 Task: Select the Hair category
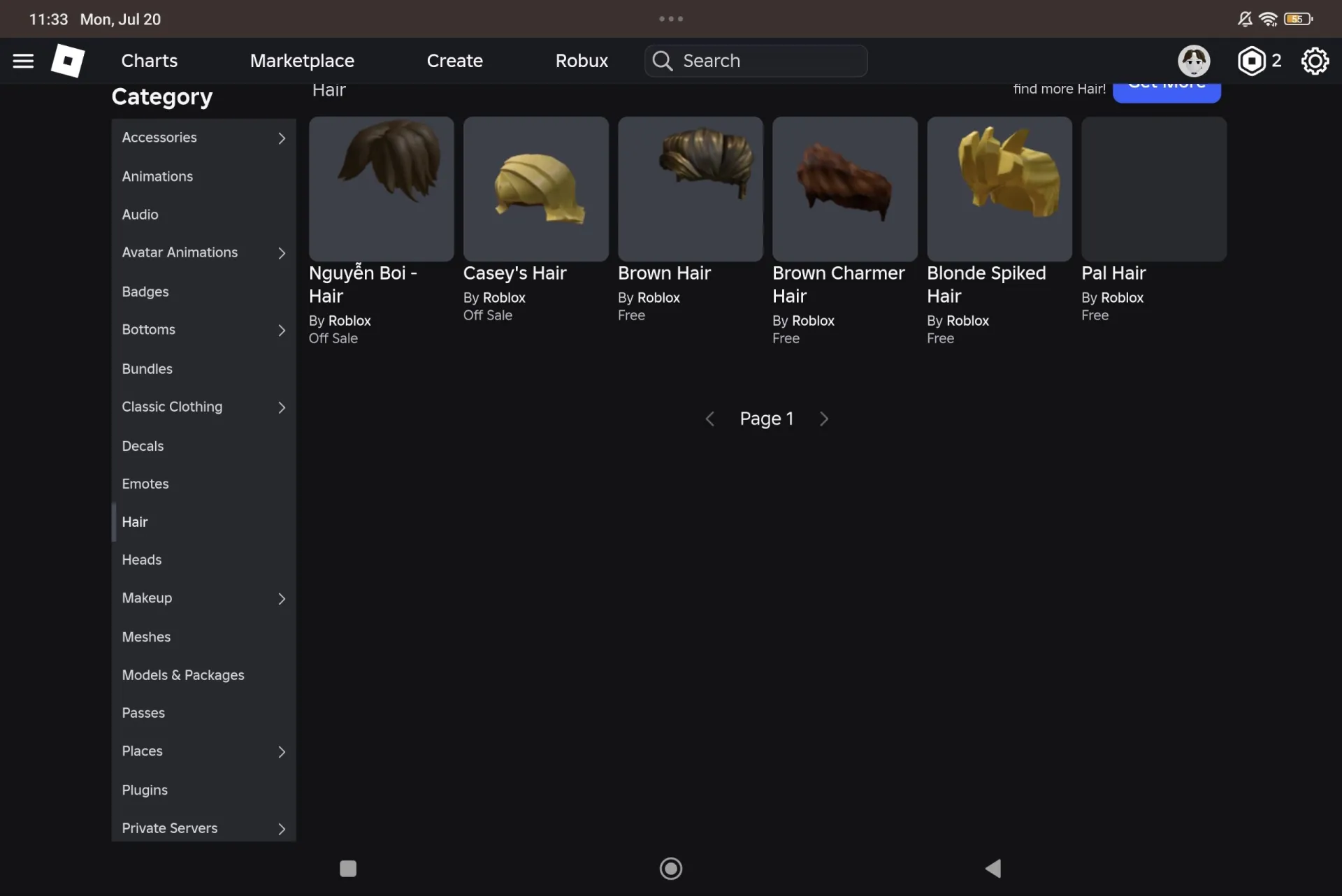click(x=203, y=522)
